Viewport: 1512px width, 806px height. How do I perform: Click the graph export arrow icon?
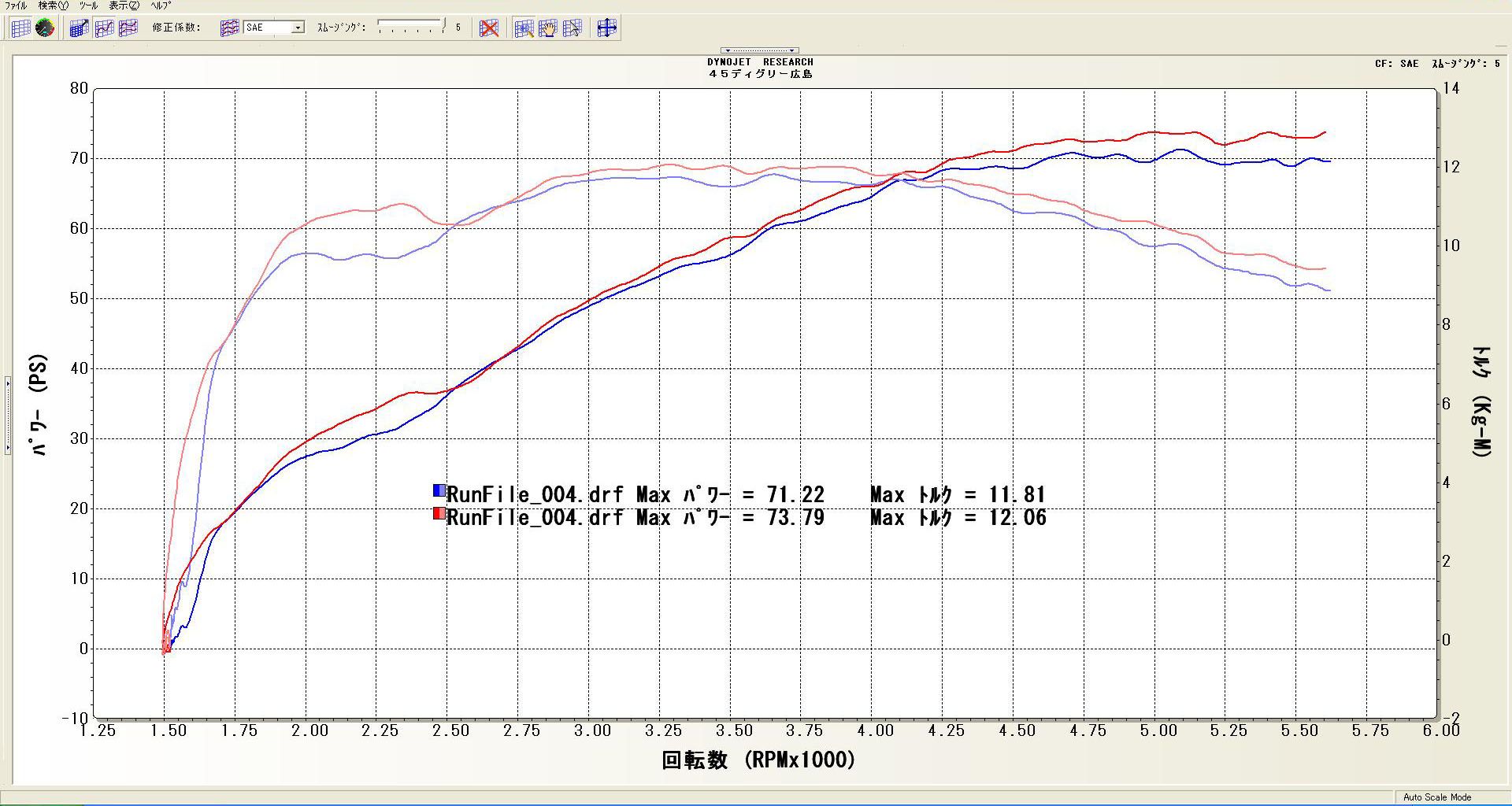click(79, 28)
